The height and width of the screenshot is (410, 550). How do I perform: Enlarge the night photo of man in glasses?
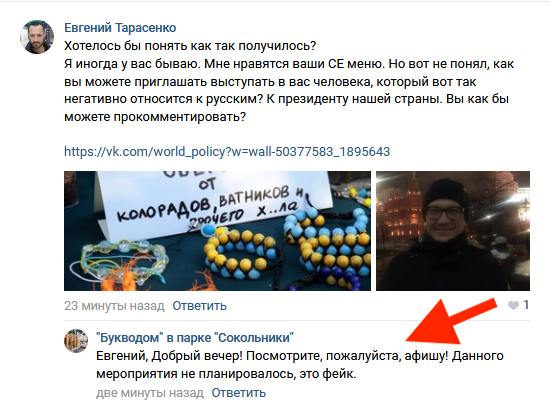[x=453, y=231]
